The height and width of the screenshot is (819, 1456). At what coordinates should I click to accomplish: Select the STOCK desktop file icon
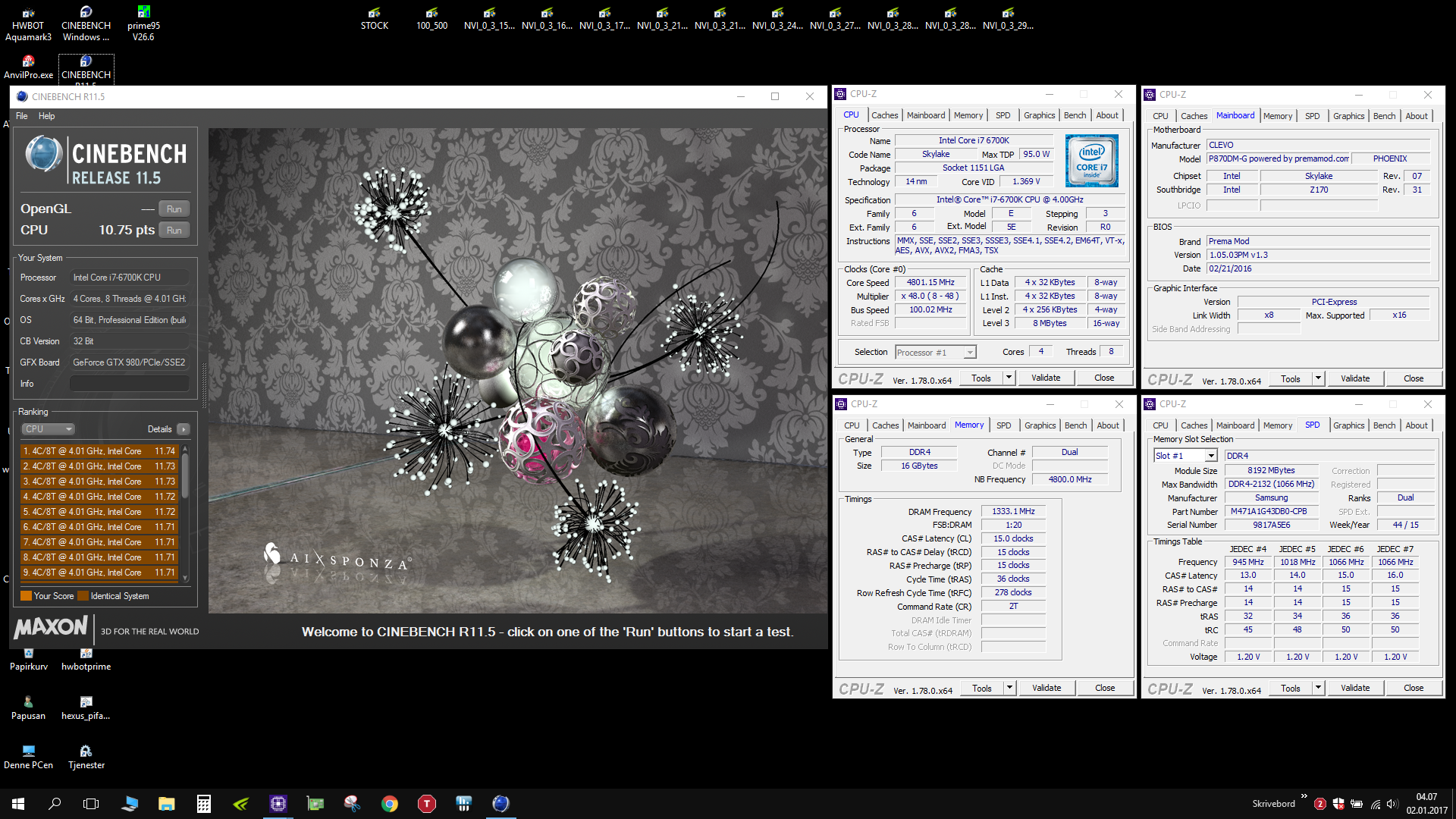[374, 18]
